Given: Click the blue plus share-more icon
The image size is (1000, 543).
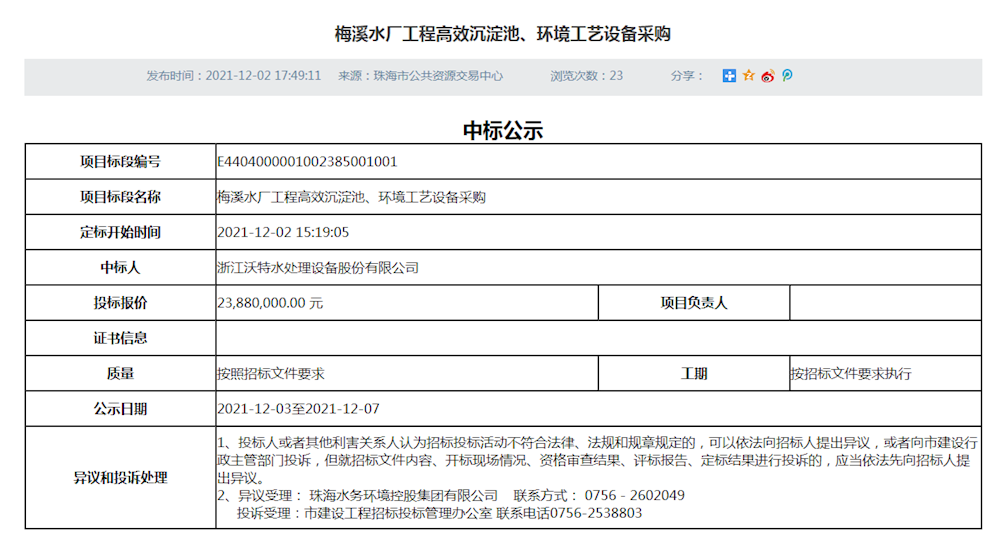Looking at the screenshot, I should click(x=729, y=76).
